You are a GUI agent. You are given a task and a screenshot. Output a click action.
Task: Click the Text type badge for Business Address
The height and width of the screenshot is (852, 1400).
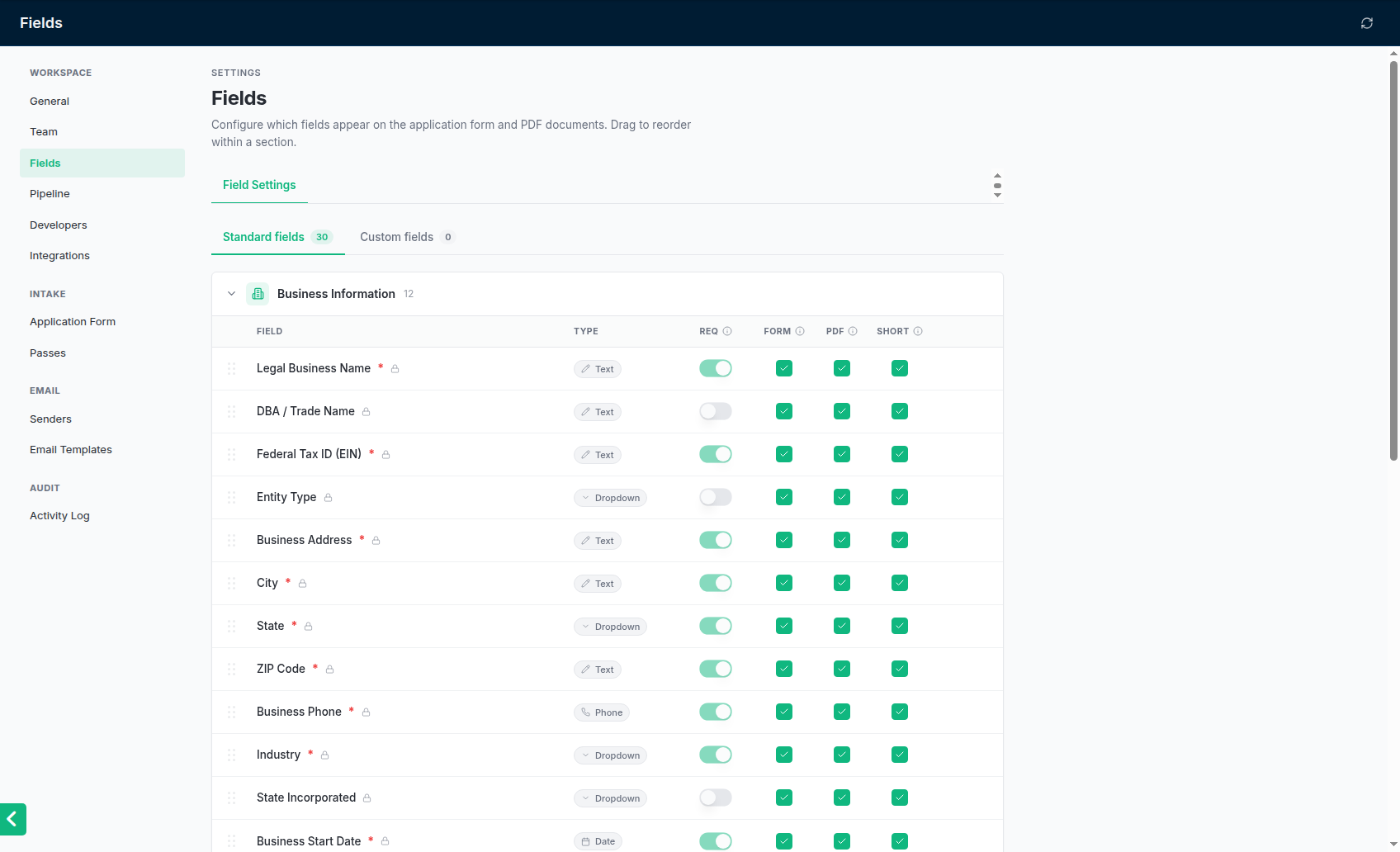[x=598, y=541]
